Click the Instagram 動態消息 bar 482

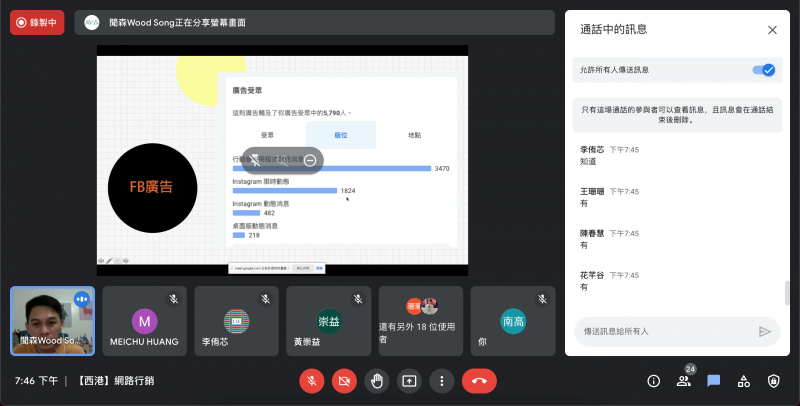click(x=246, y=213)
